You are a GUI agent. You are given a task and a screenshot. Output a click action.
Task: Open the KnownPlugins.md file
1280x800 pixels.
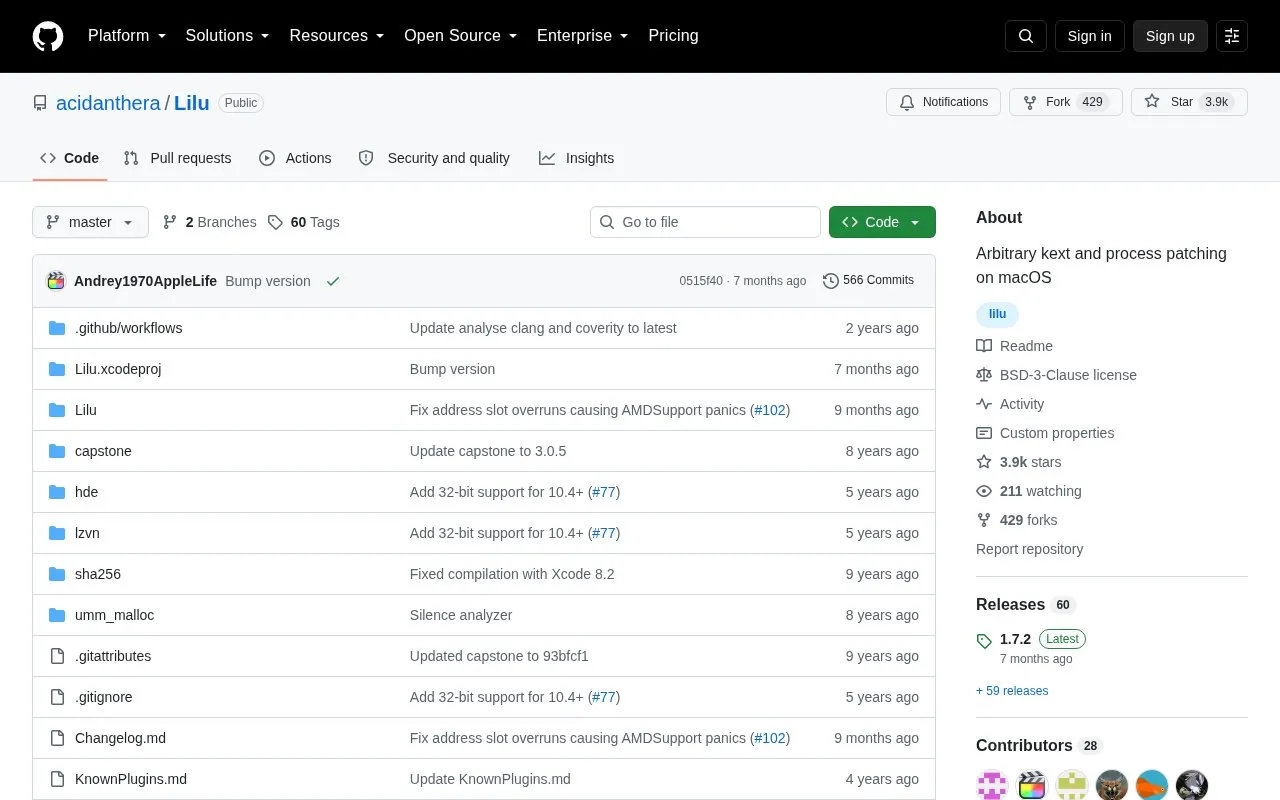pos(131,779)
